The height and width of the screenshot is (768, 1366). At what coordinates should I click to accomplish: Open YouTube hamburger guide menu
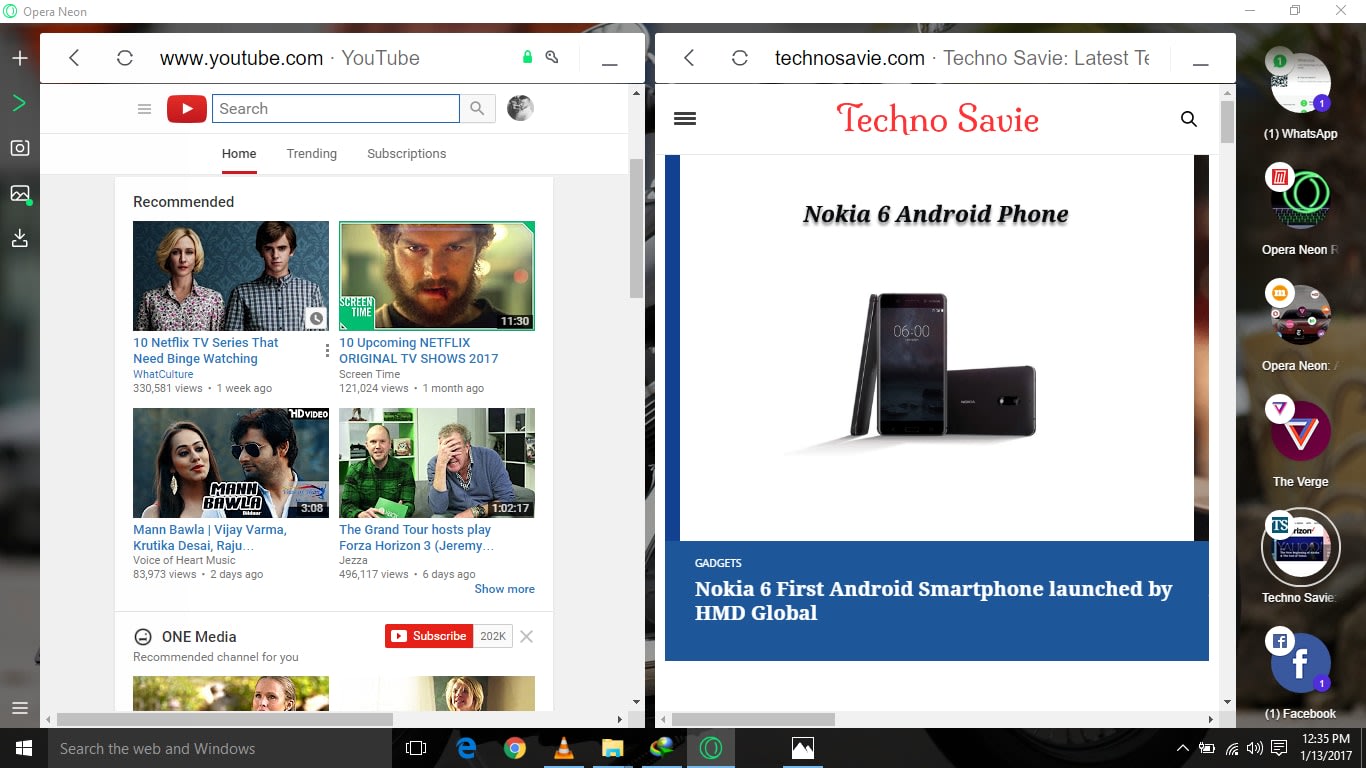tap(145, 109)
